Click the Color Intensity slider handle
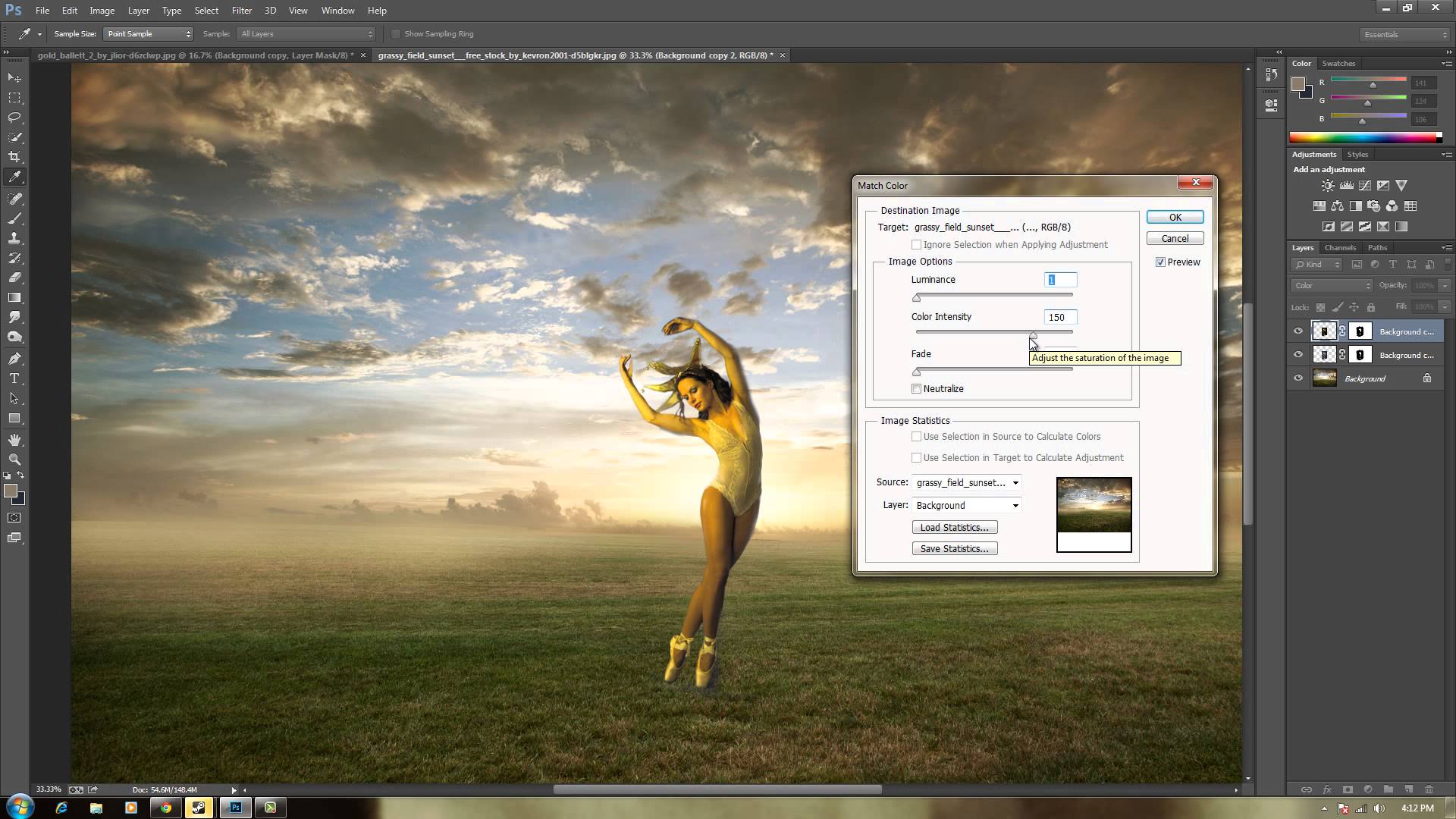1456x819 pixels. pyautogui.click(x=1033, y=334)
